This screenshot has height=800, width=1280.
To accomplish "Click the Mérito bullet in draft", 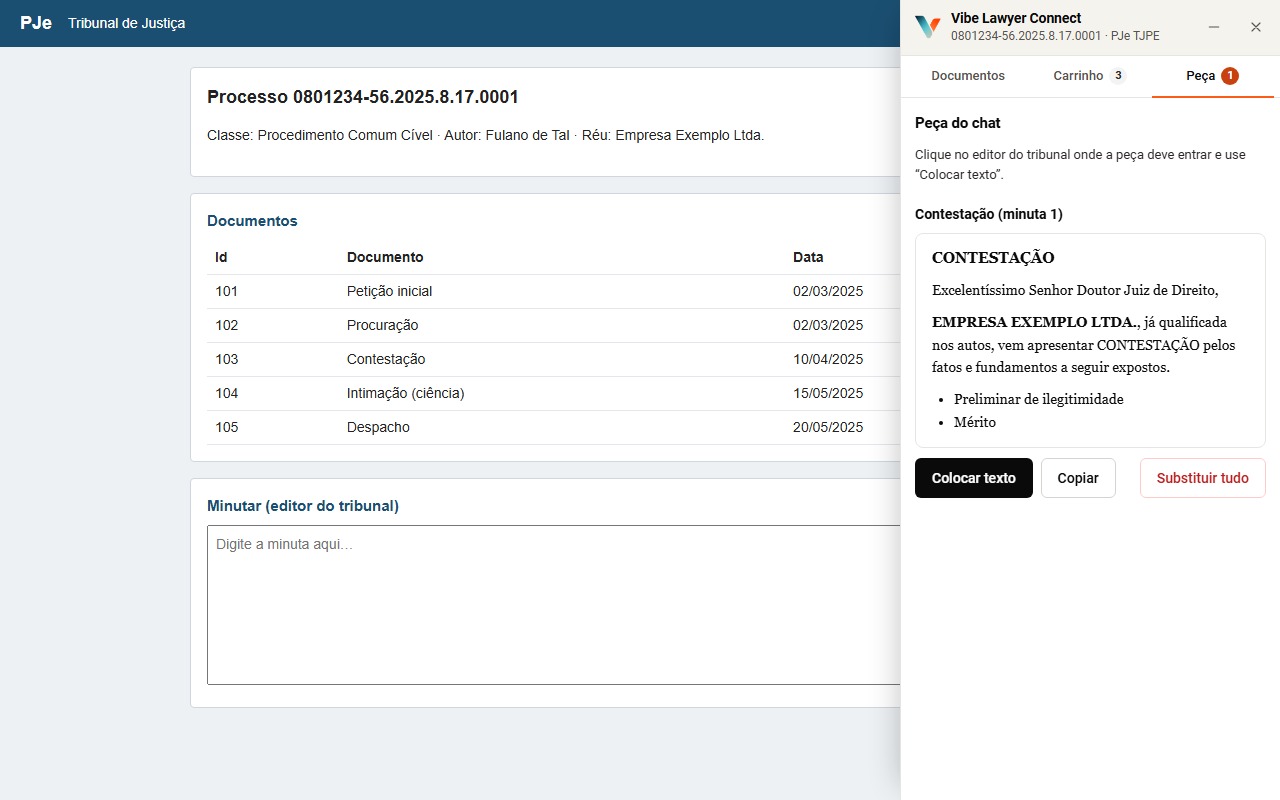I will point(975,422).
